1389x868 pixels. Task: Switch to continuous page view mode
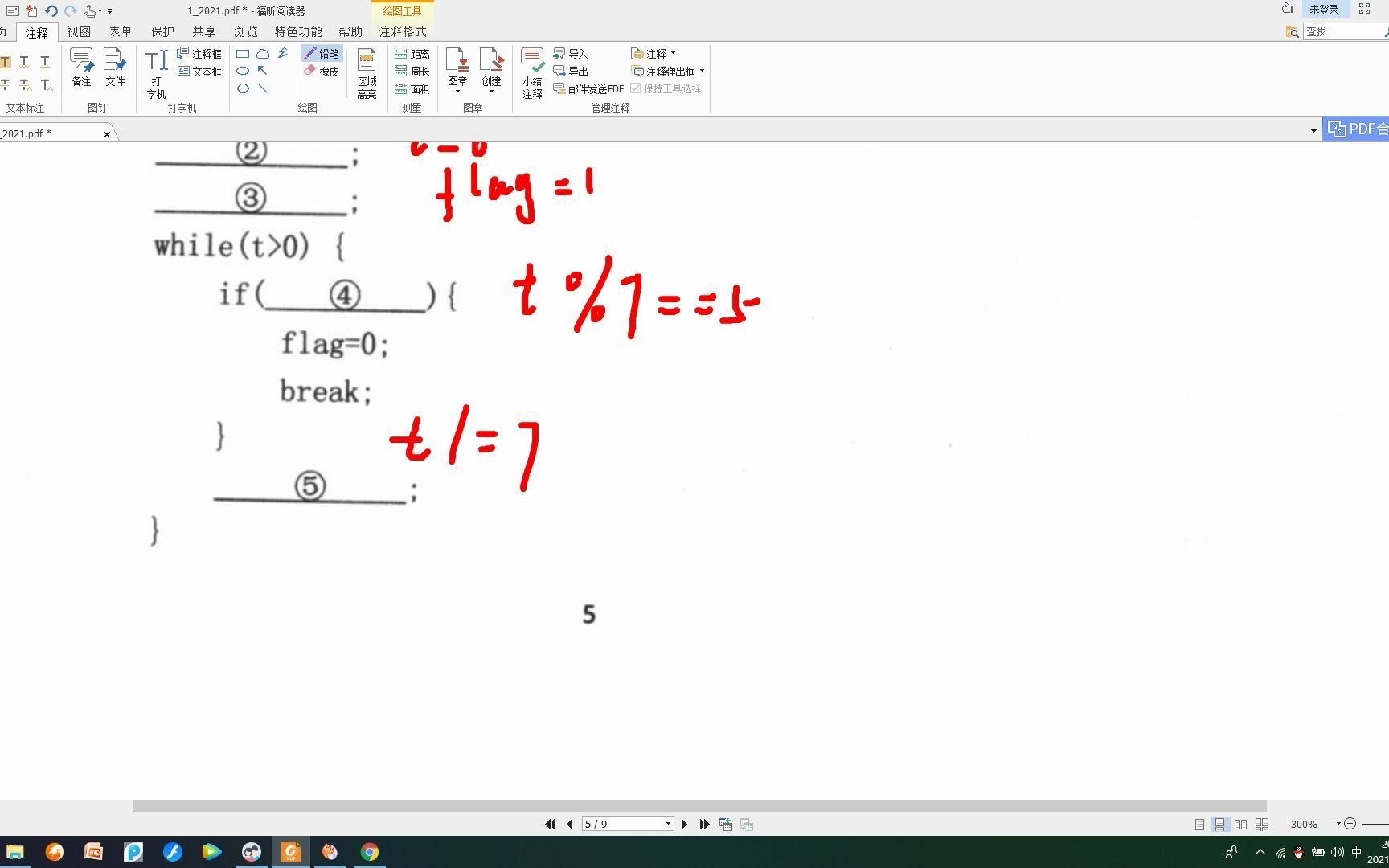(1220, 824)
